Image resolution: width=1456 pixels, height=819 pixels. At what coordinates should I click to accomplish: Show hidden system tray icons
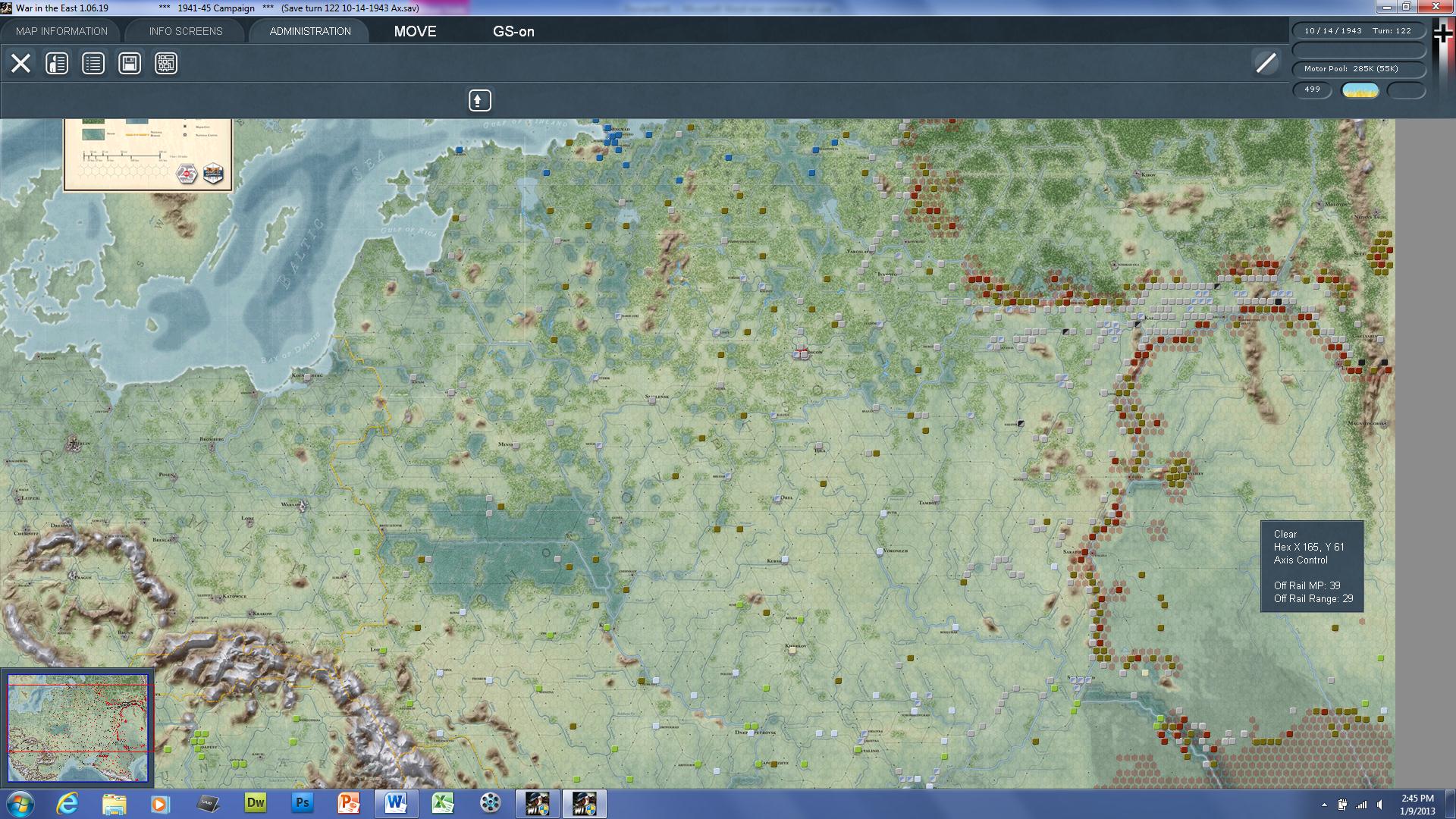click(1324, 805)
